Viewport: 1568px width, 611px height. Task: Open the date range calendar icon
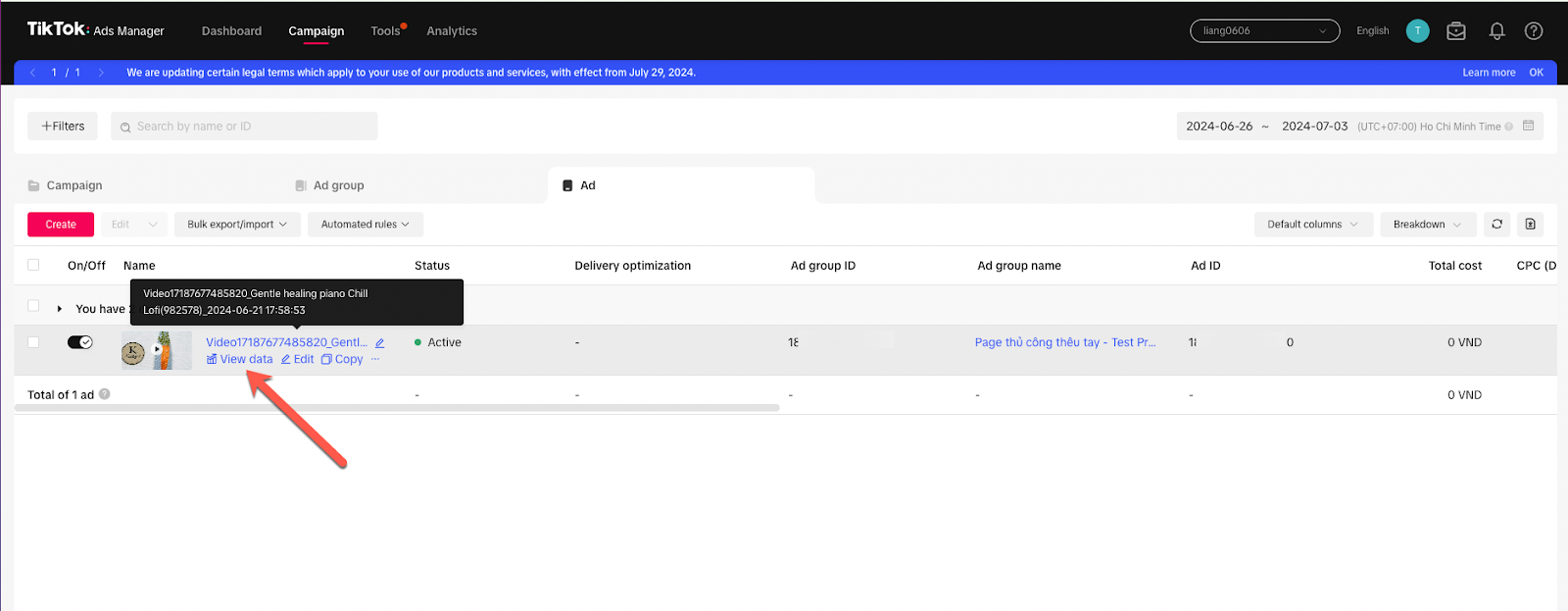tap(1528, 127)
